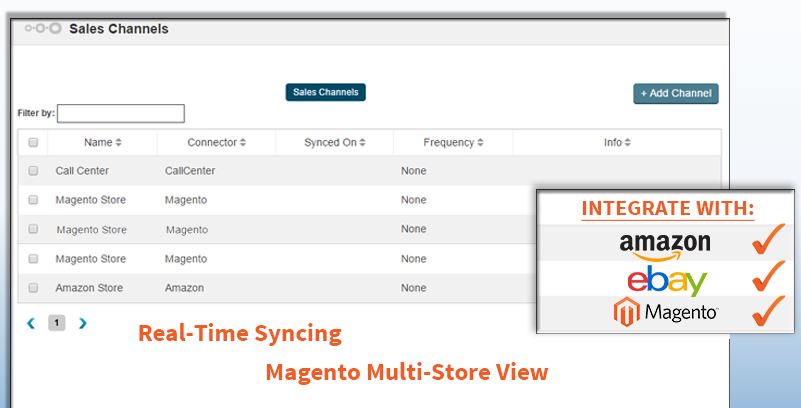Select the Call Center name cell
This screenshot has width=801, height=408.
click(82, 171)
